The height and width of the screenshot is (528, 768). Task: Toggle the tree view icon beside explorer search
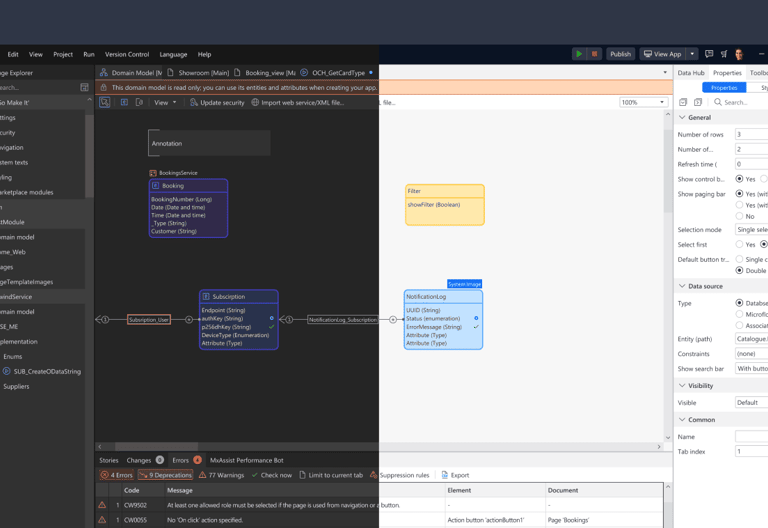84,87
